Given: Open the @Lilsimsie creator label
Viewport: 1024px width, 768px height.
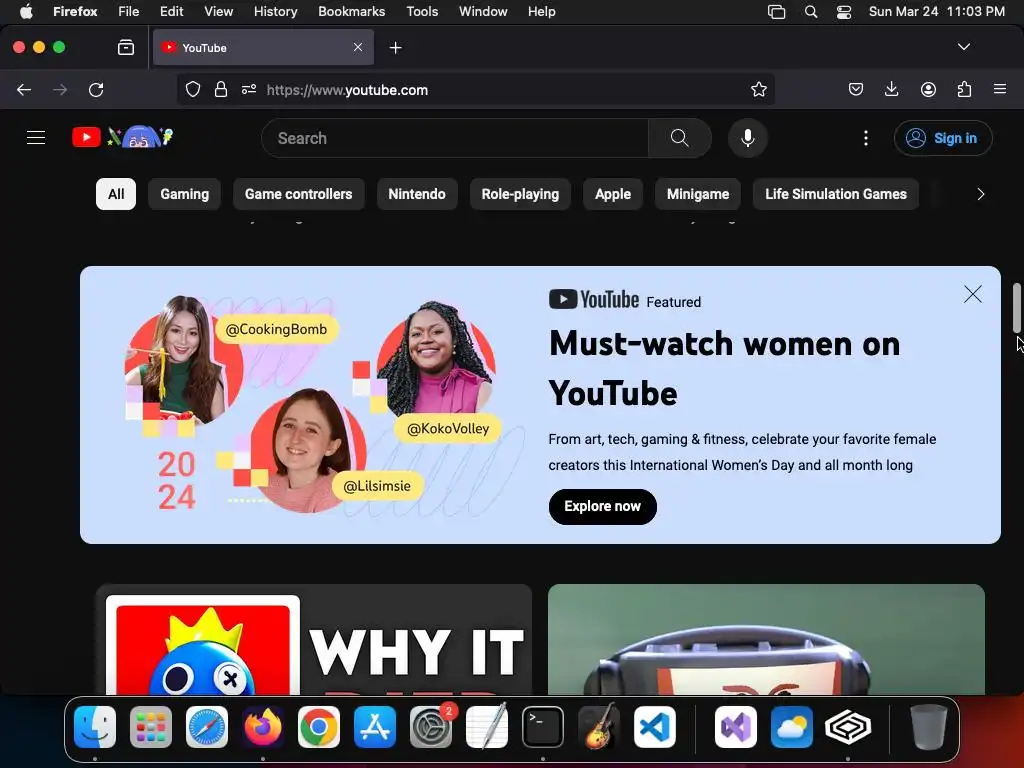Looking at the screenshot, I should [377, 486].
